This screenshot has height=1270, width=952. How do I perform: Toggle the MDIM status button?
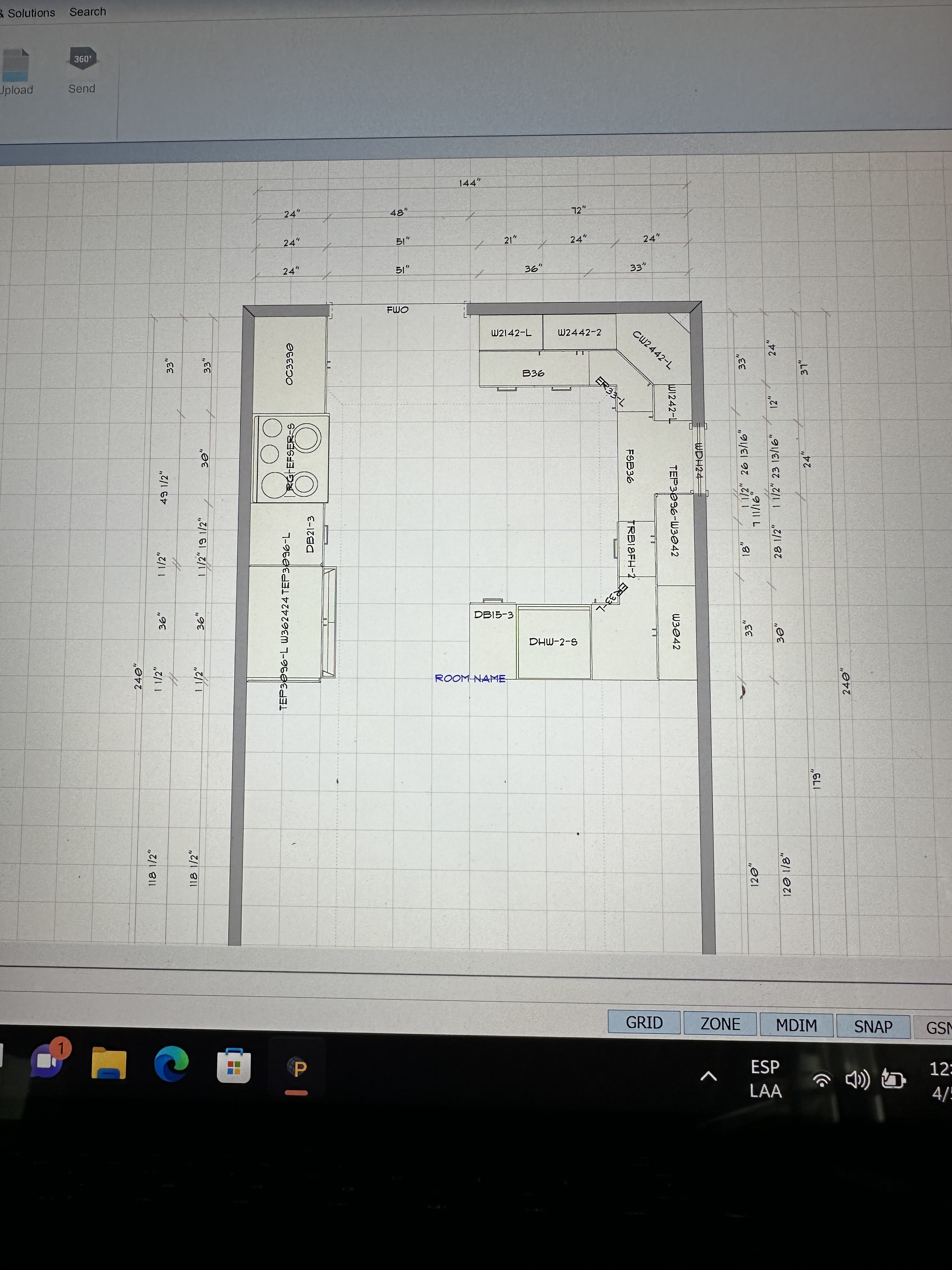[x=796, y=1025]
